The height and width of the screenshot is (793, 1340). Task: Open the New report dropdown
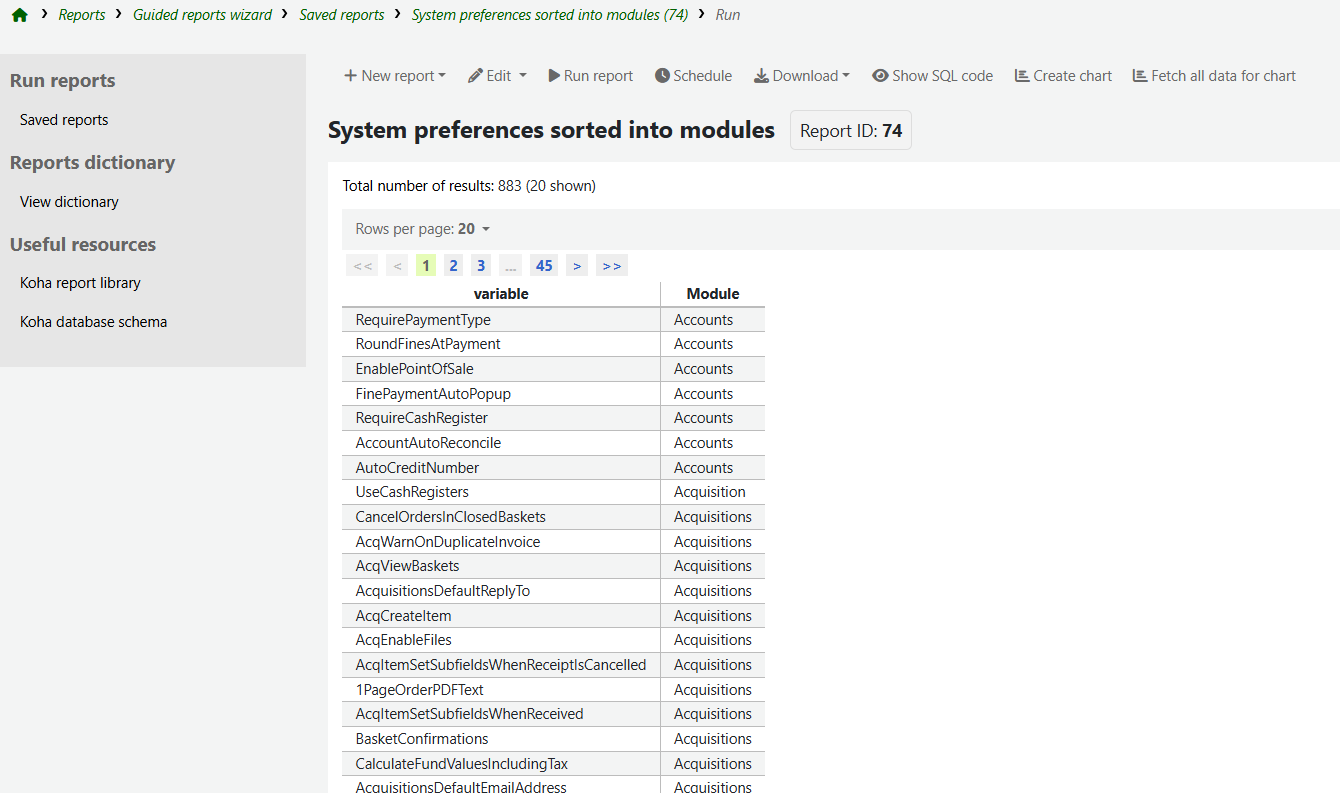(x=394, y=76)
